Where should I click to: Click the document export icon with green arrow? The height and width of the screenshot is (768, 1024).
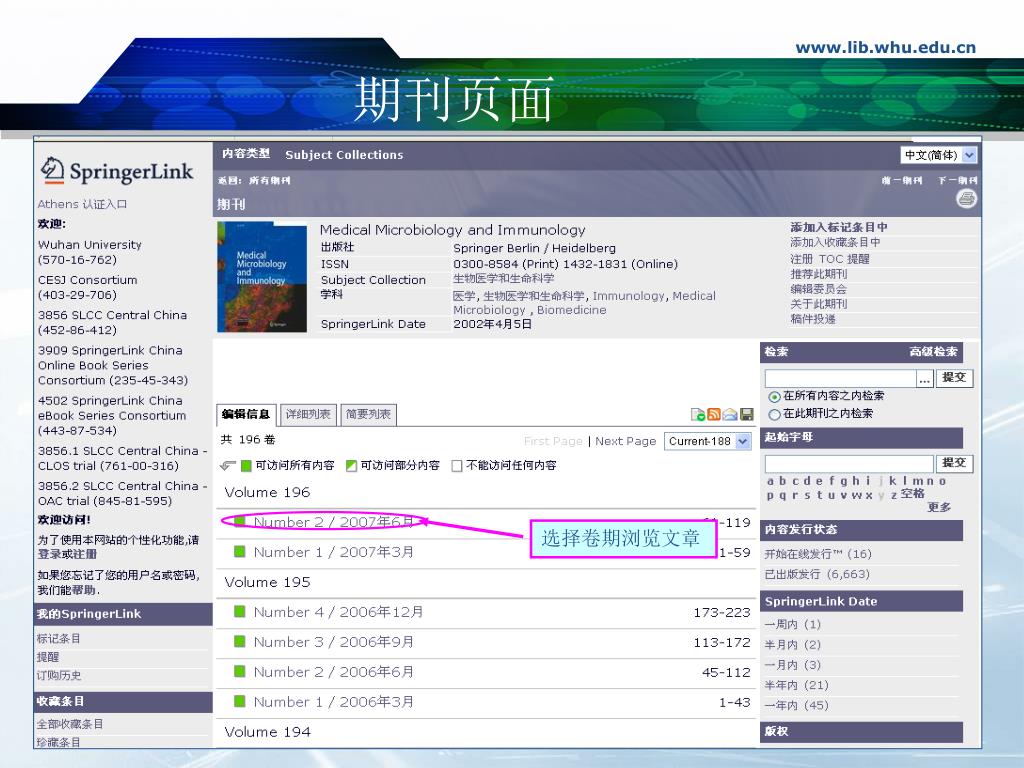click(x=697, y=414)
